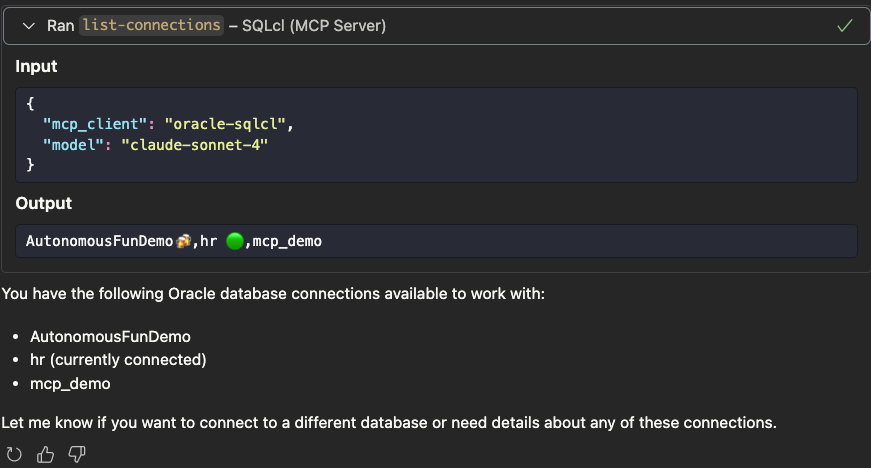Image resolution: width=871 pixels, height=468 pixels.
Task: Click the list-connections tool name badge
Action: (x=151, y=25)
